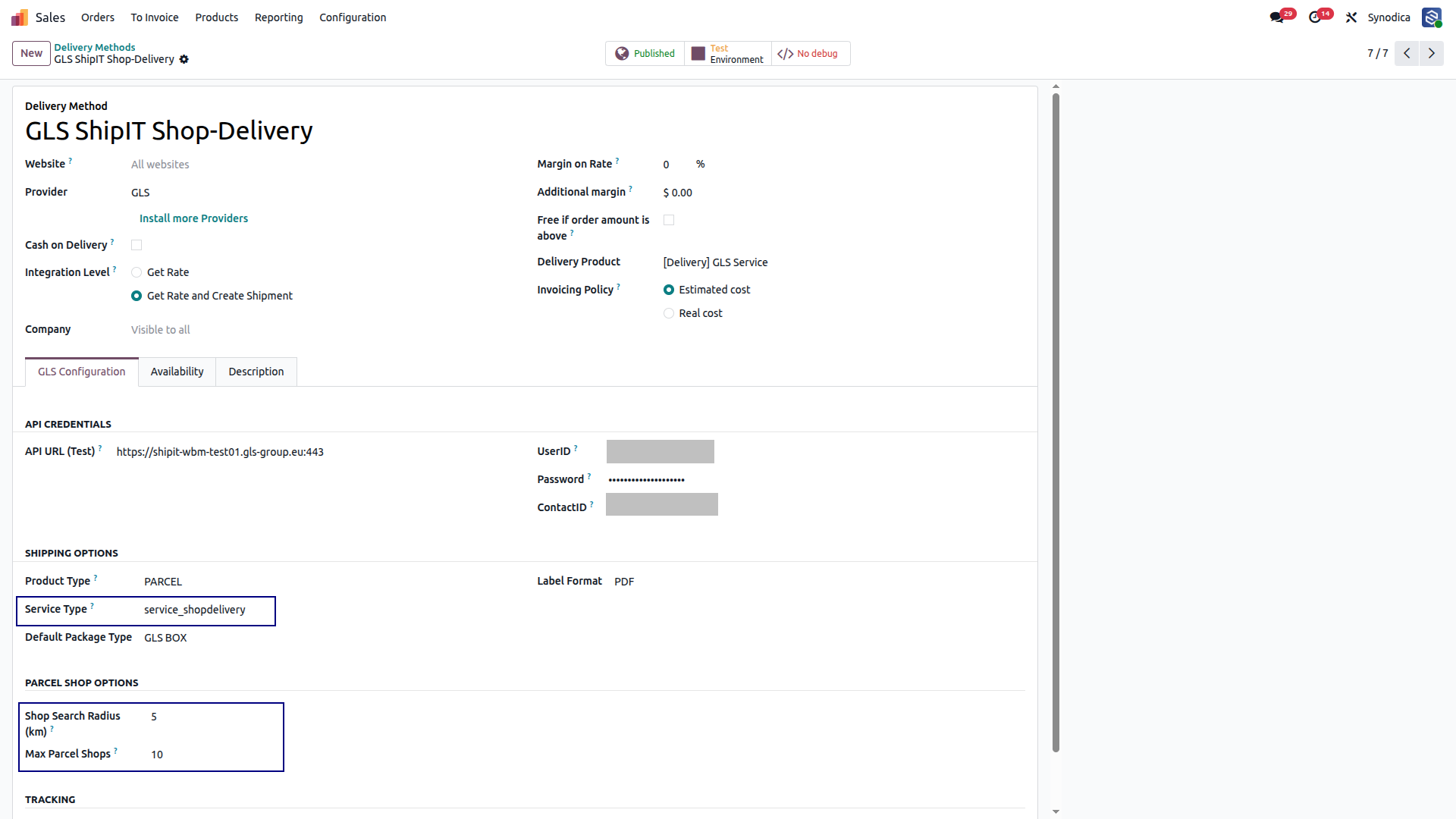The height and width of the screenshot is (819, 1456).
Task: Show help tooltip for Service Type
Action: (93, 606)
